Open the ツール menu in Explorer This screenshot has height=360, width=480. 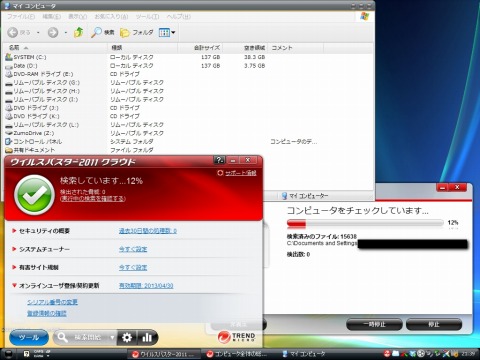(x=147, y=16)
